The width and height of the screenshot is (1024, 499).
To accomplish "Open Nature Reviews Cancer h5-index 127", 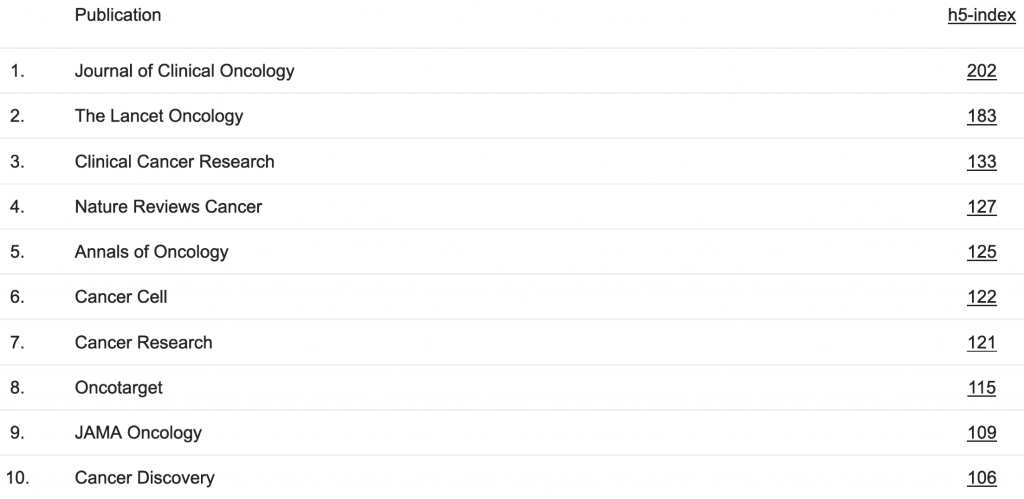I will pyautogui.click(x=981, y=207).
